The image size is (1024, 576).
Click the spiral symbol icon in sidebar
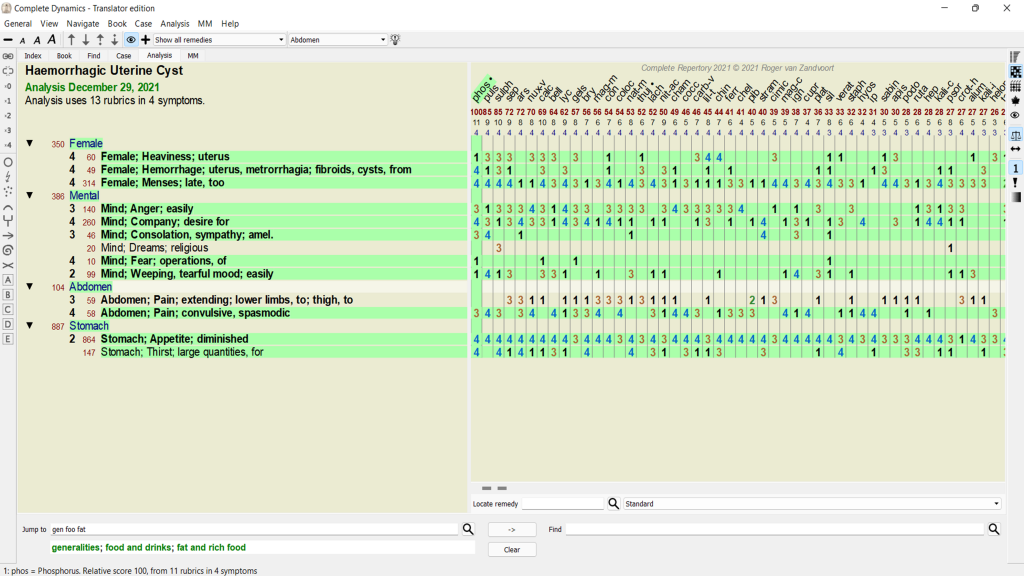8,250
